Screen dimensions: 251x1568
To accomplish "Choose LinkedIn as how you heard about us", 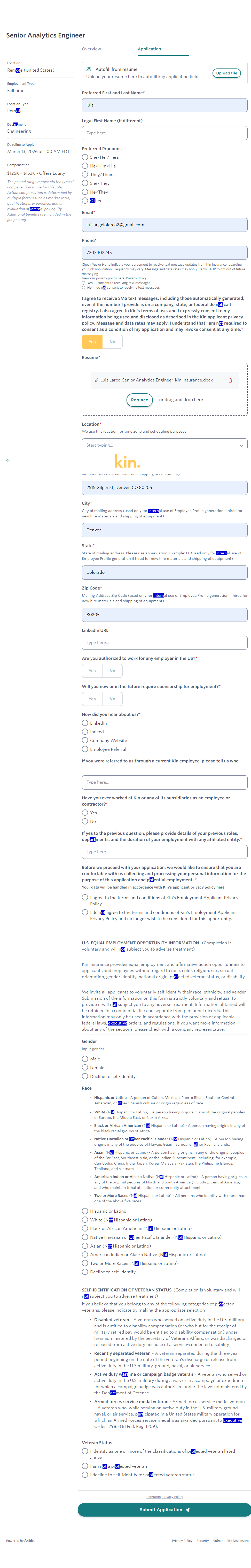I will (x=85, y=723).
